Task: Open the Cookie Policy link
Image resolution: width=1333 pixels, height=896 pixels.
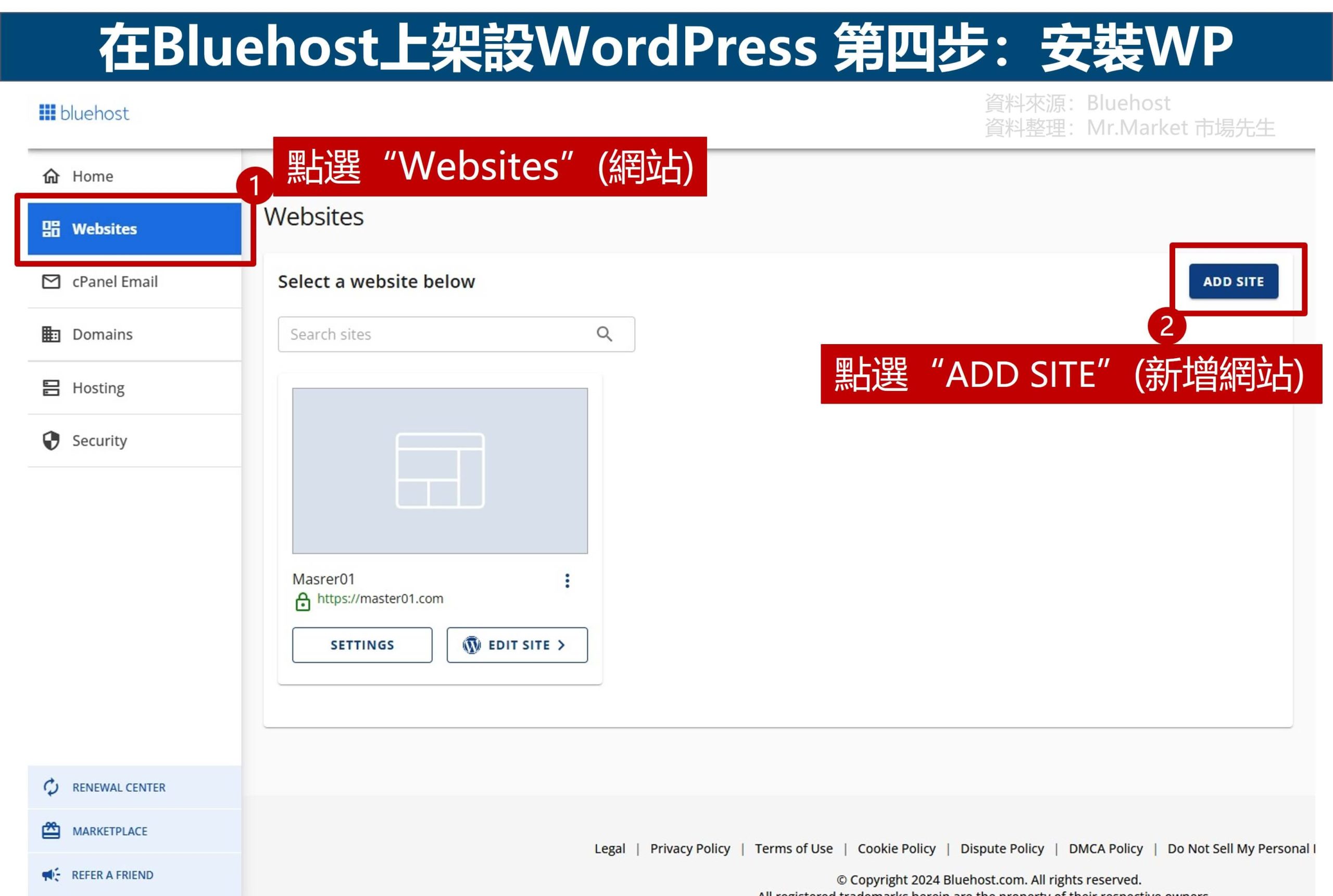Action: (x=897, y=849)
